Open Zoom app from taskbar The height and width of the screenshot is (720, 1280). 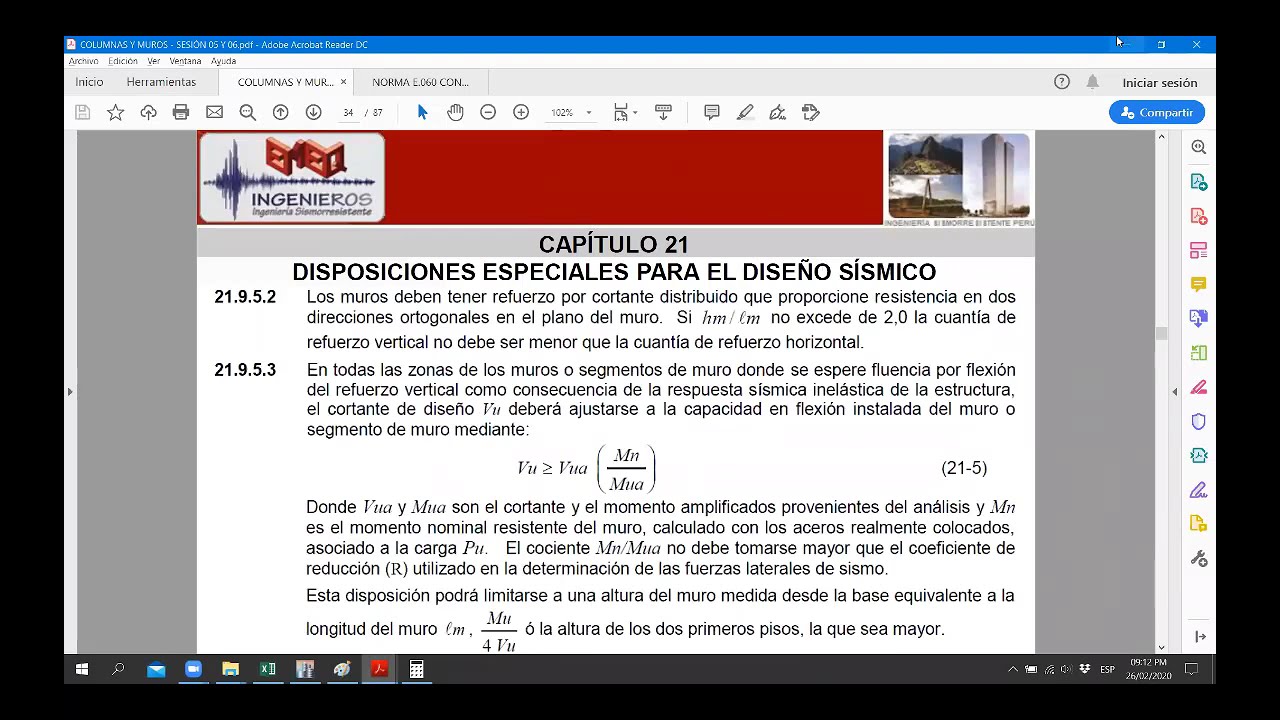(x=193, y=669)
